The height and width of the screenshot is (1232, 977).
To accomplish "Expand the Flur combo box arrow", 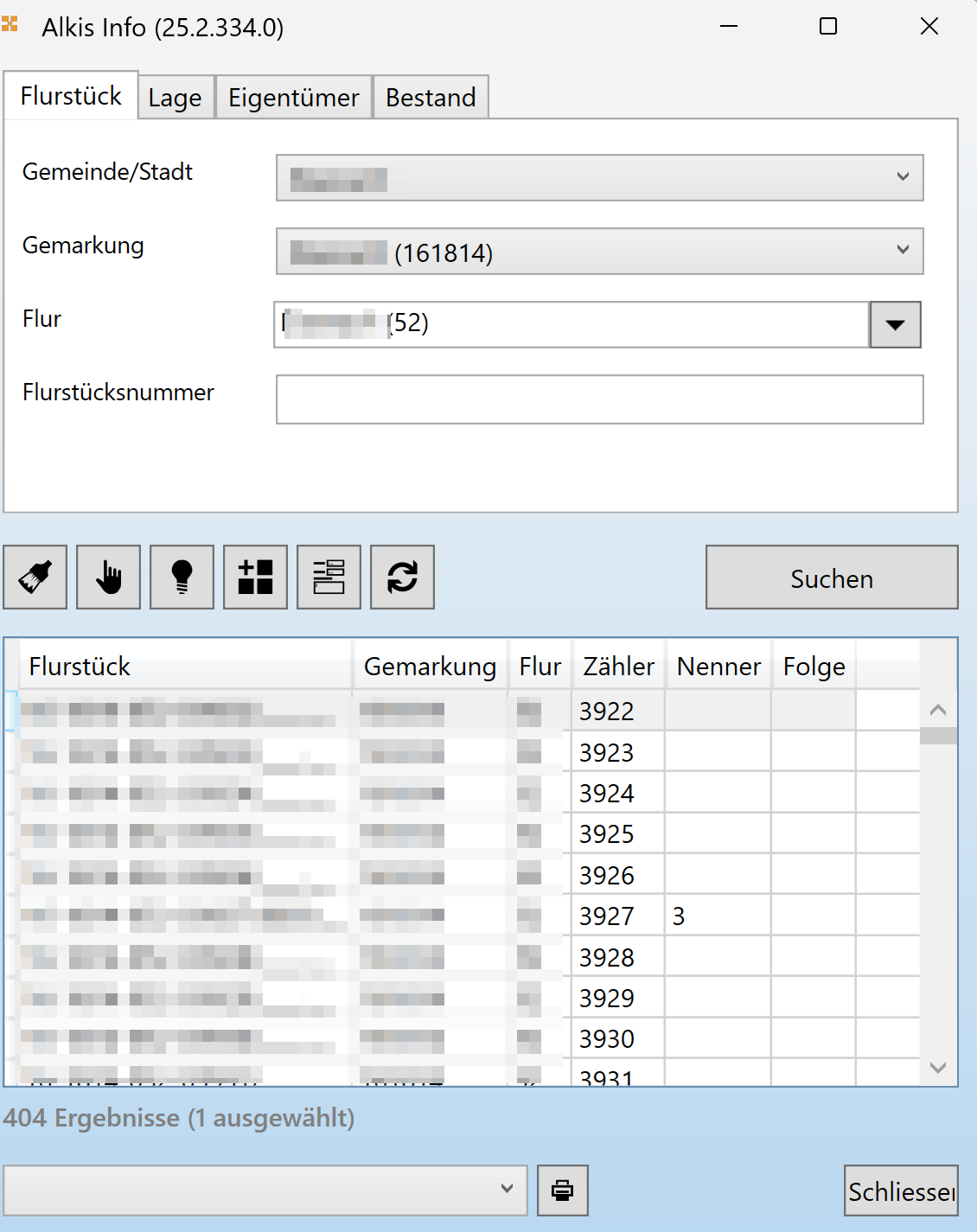I will coord(895,325).
